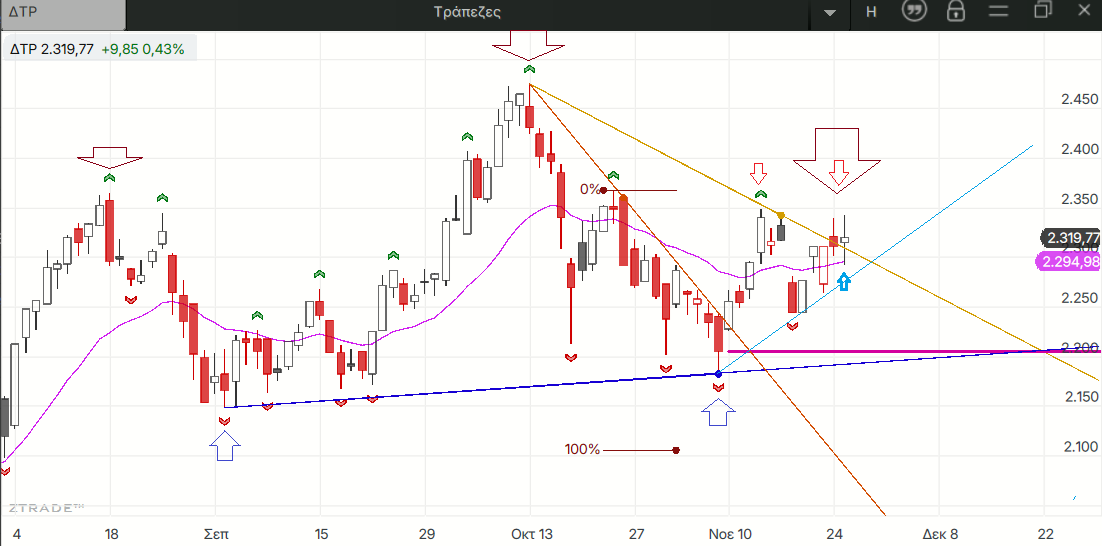Select the Τράπεζες window title

468,13
